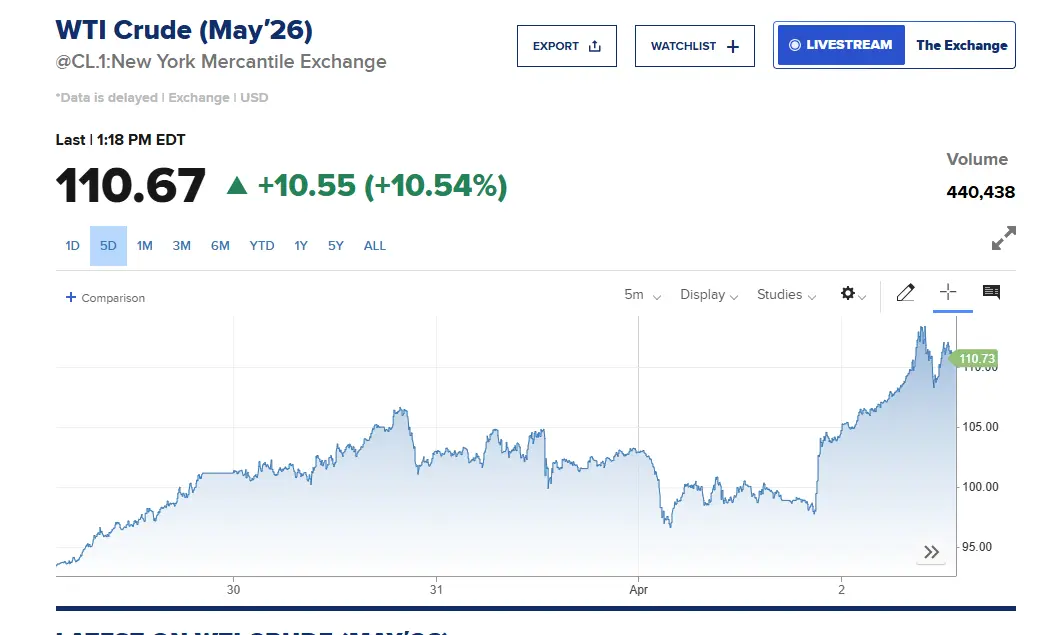Expand the Display dropdown
This screenshot has width=1040, height=635.
(709, 295)
